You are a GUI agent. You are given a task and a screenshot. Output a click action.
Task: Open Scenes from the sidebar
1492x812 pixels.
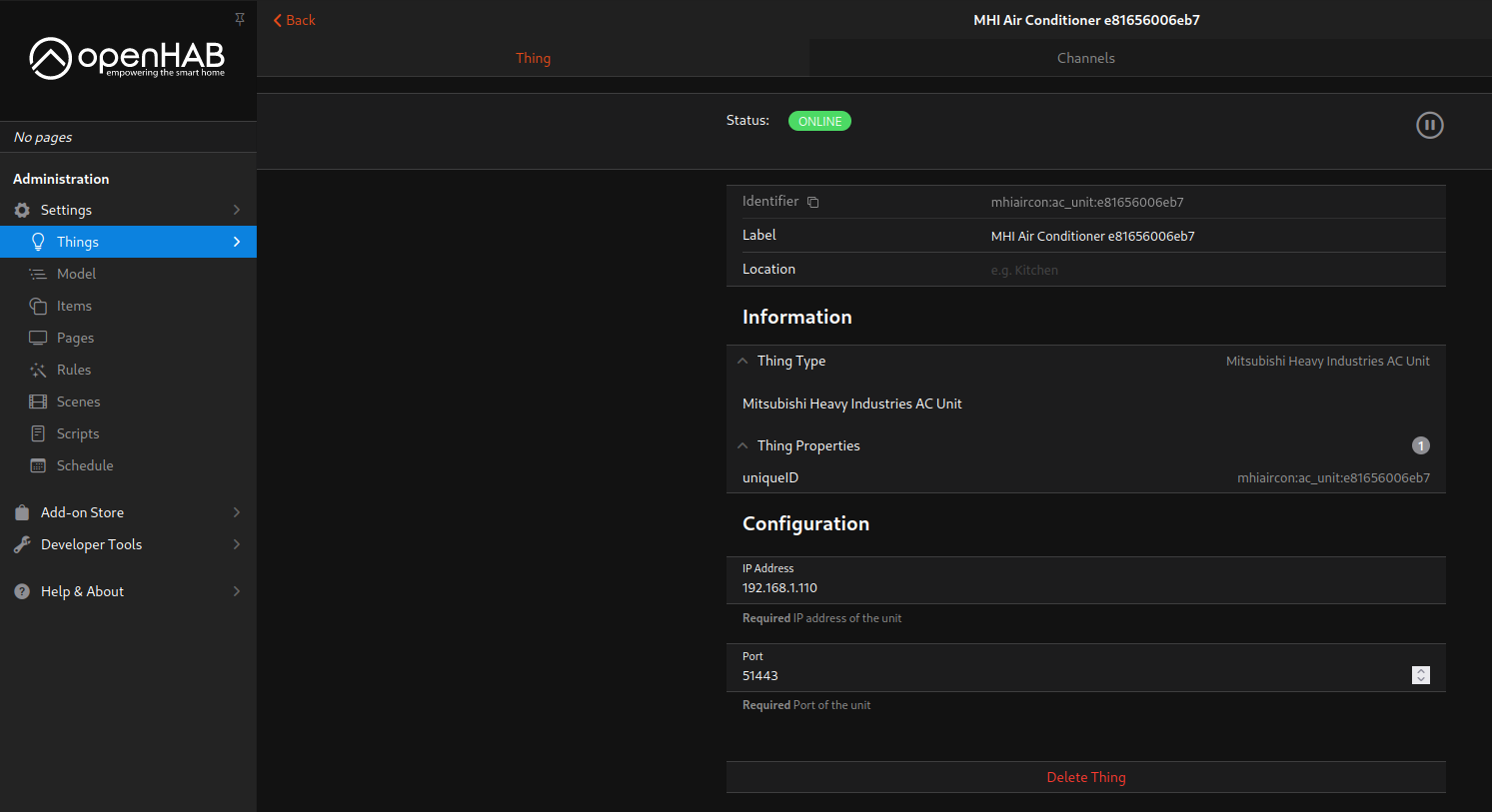(78, 402)
